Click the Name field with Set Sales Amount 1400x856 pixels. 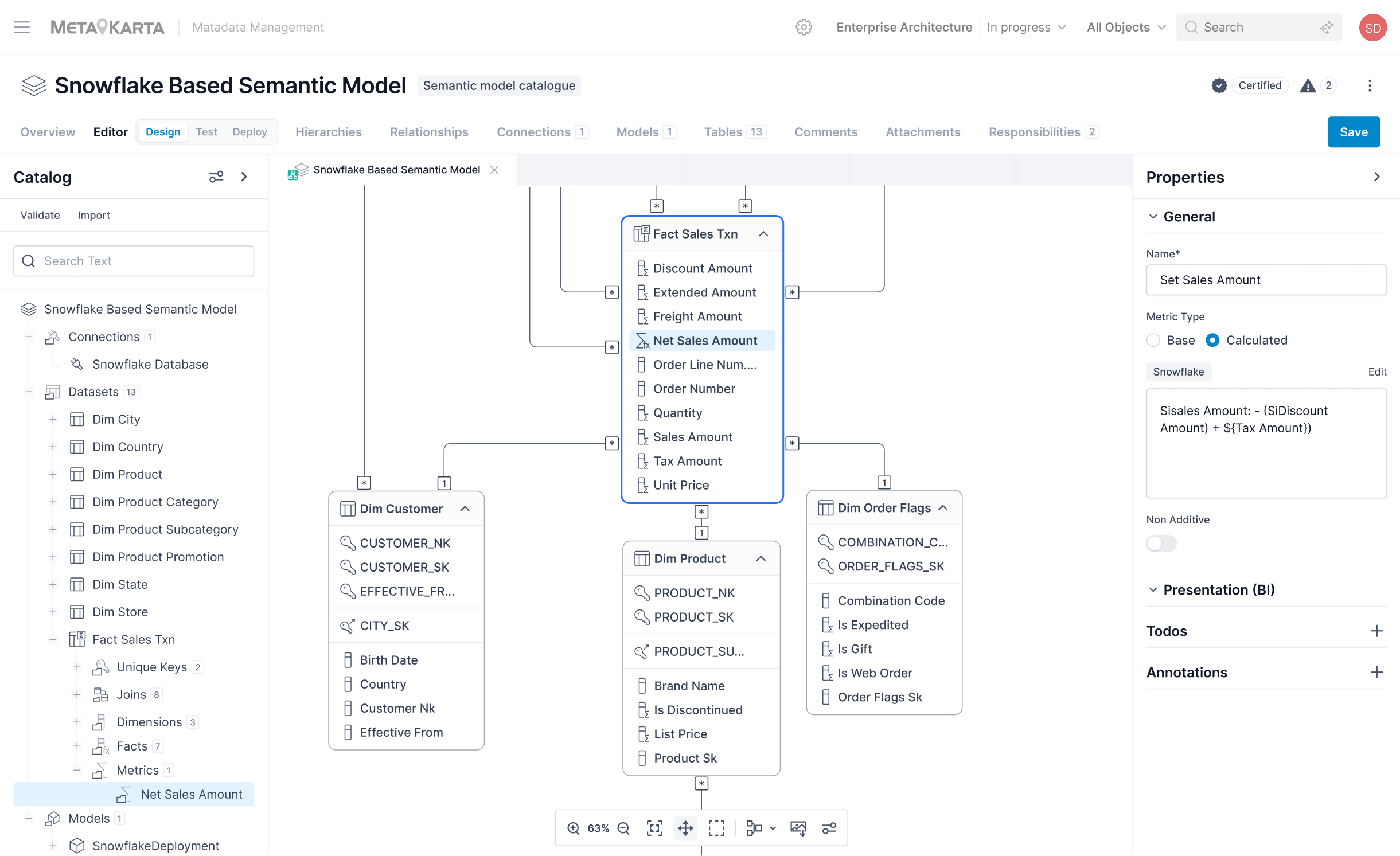[x=1266, y=280]
